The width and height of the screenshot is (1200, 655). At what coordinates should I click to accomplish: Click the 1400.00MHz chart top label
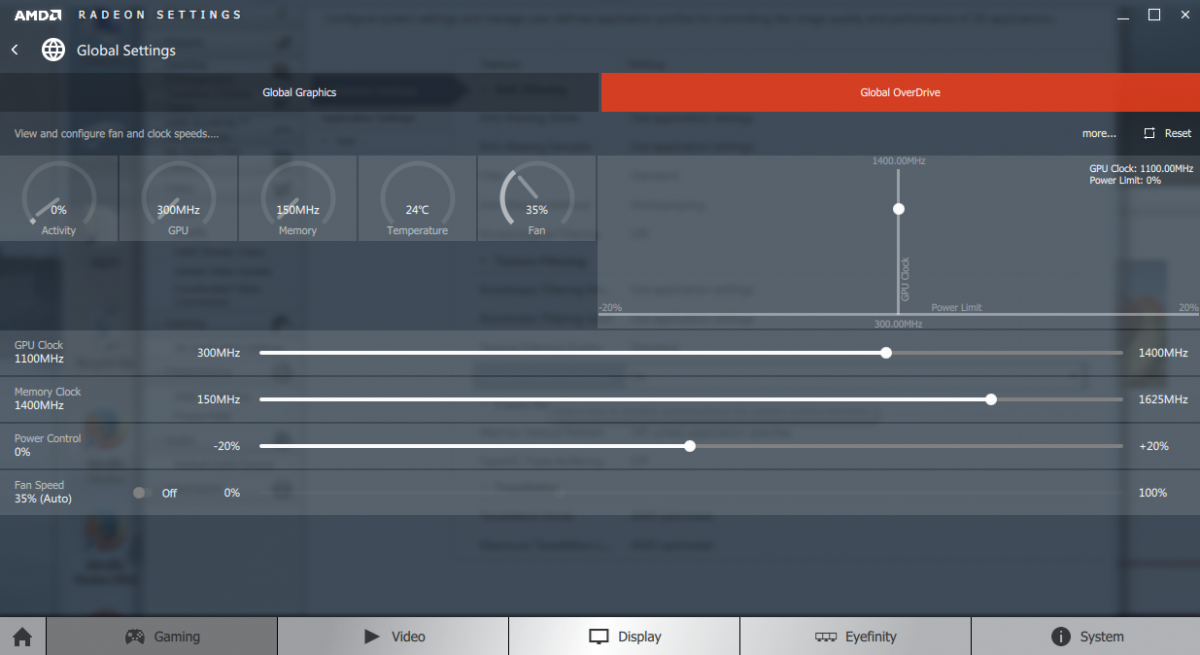pyautogui.click(x=899, y=160)
